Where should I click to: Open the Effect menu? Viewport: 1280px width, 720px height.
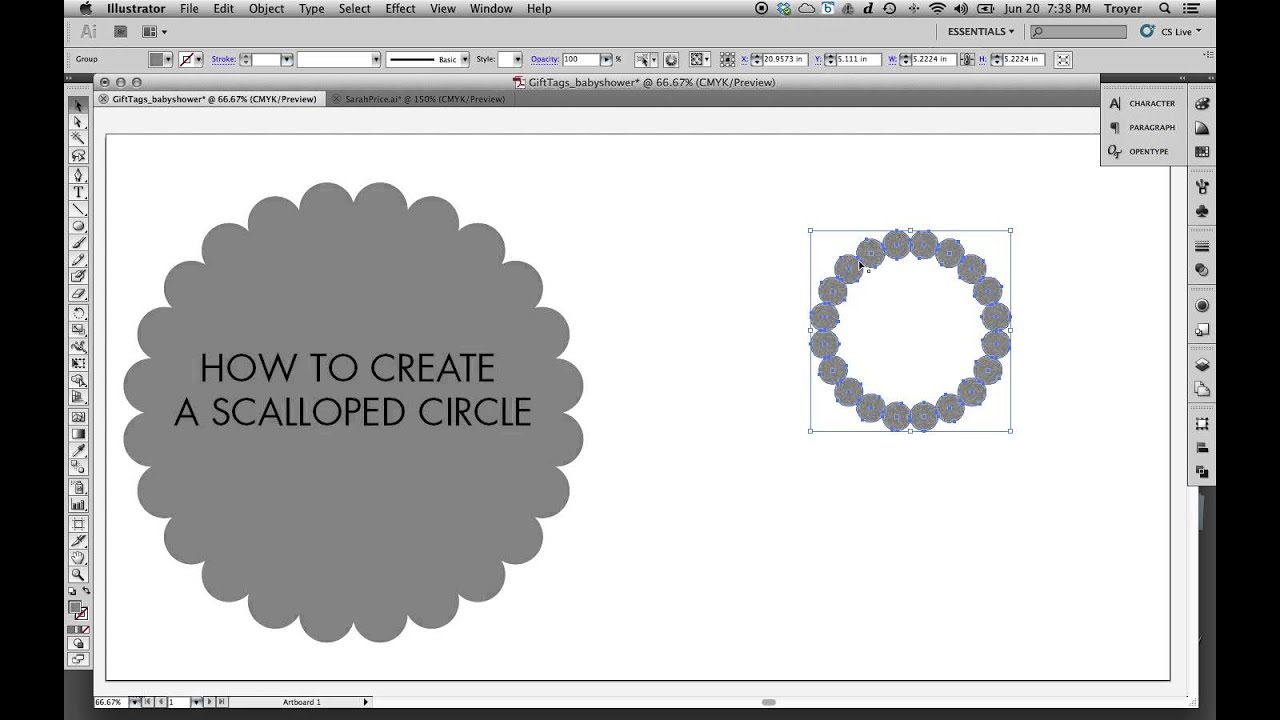pos(399,8)
